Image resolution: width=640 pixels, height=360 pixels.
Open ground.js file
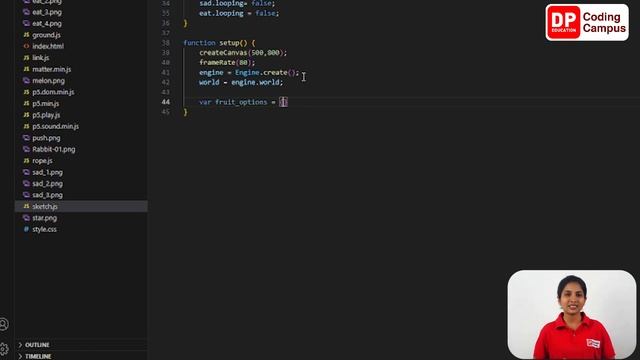click(x=46, y=35)
